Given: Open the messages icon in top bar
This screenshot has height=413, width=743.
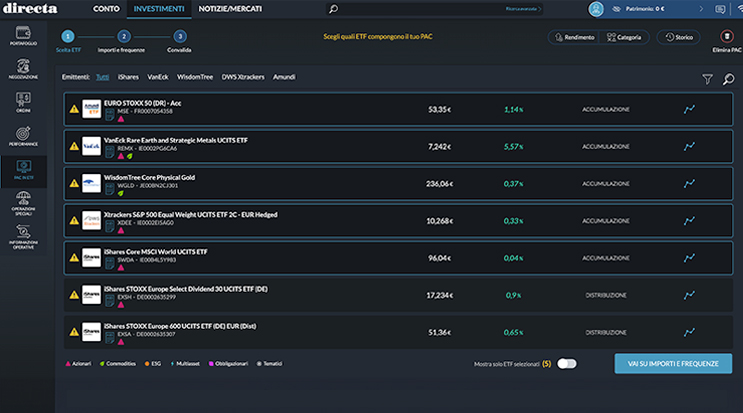Looking at the screenshot, I should 720,9.
